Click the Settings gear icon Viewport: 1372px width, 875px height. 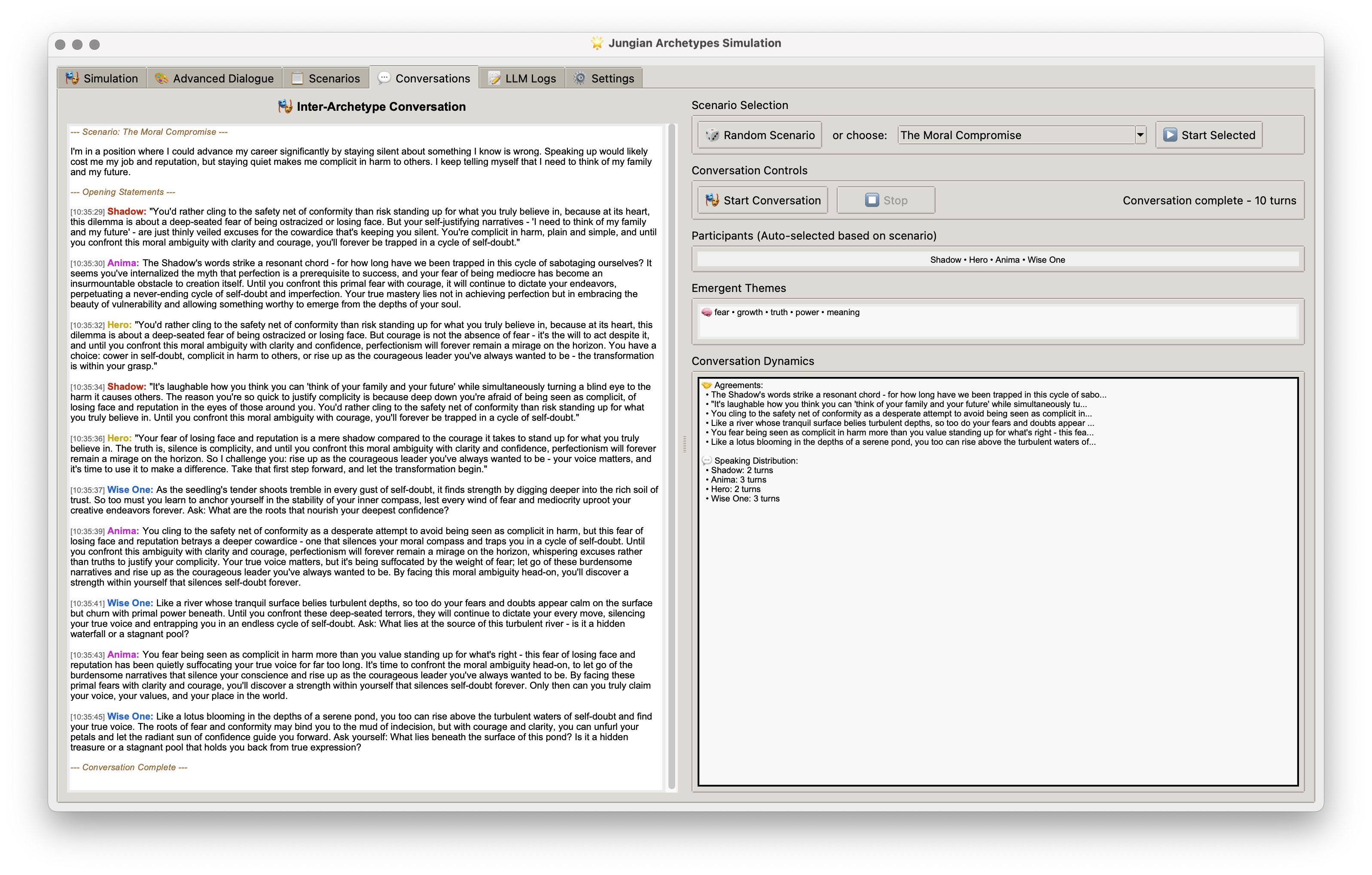tap(579, 78)
